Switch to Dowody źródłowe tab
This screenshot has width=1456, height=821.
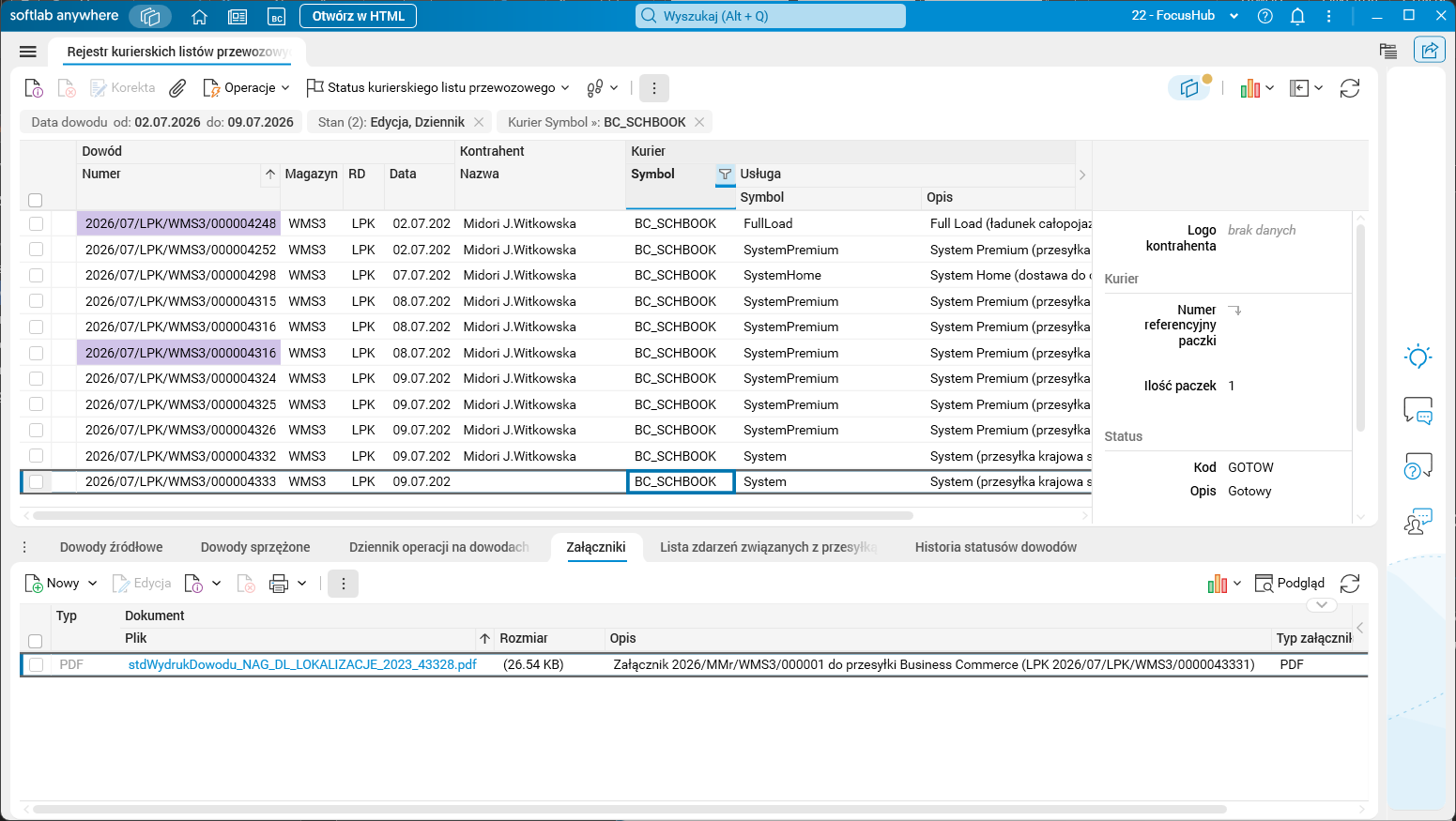click(111, 547)
